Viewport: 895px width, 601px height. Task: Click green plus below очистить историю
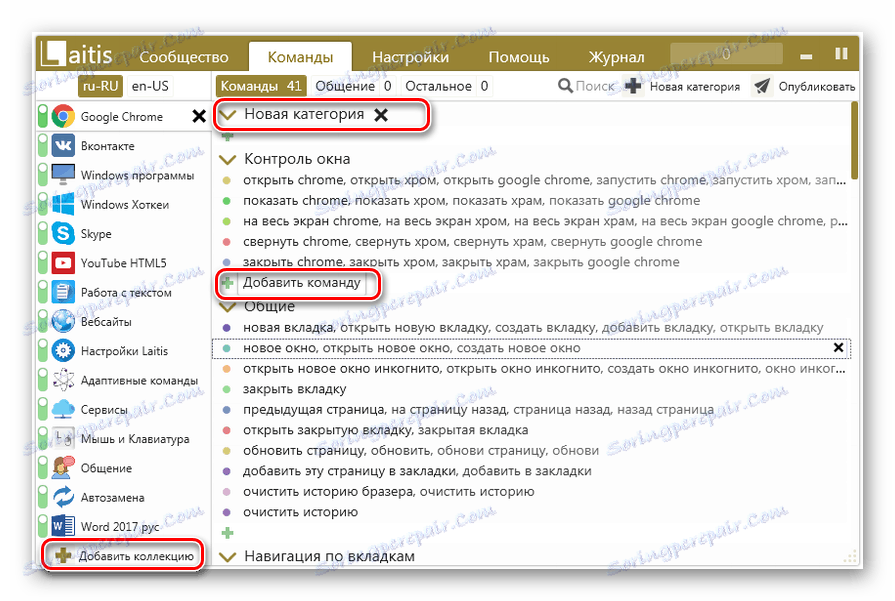coord(227,533)
